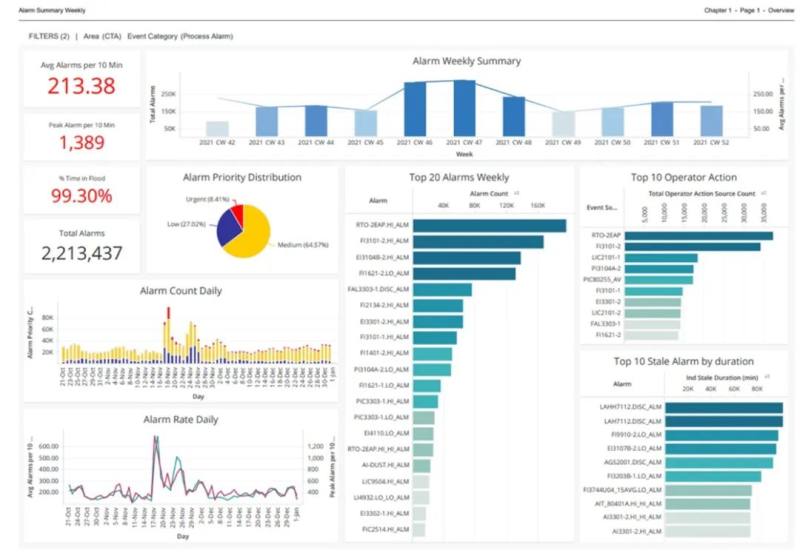Click the Total Alarms count card
This screenshot has height=553, width=800.
point(82,243)
